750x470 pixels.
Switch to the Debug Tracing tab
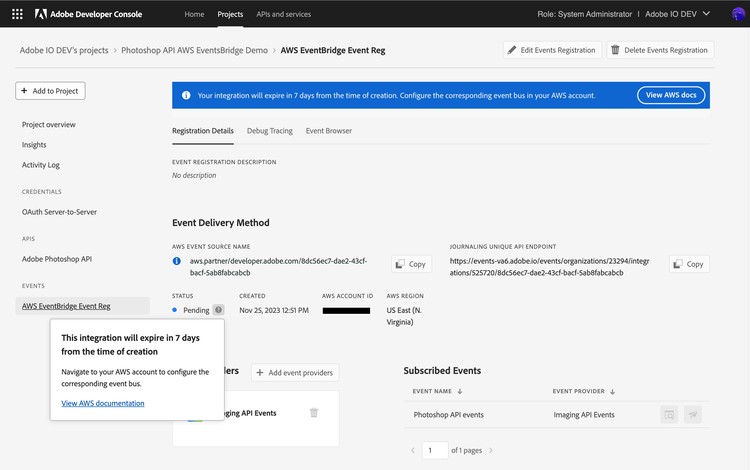point(269,131)
